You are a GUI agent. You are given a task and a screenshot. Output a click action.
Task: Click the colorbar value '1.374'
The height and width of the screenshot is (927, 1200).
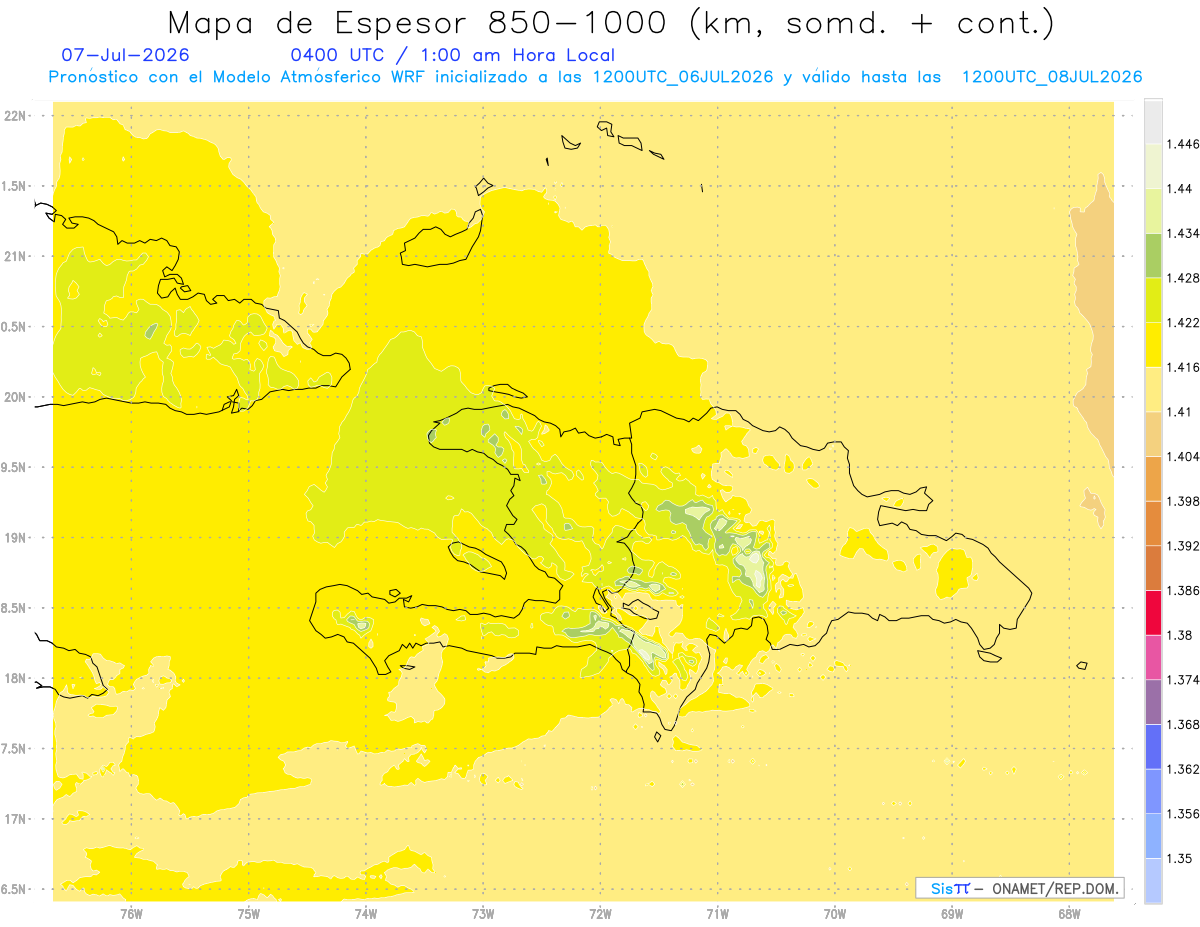(x=1183, y=680)
